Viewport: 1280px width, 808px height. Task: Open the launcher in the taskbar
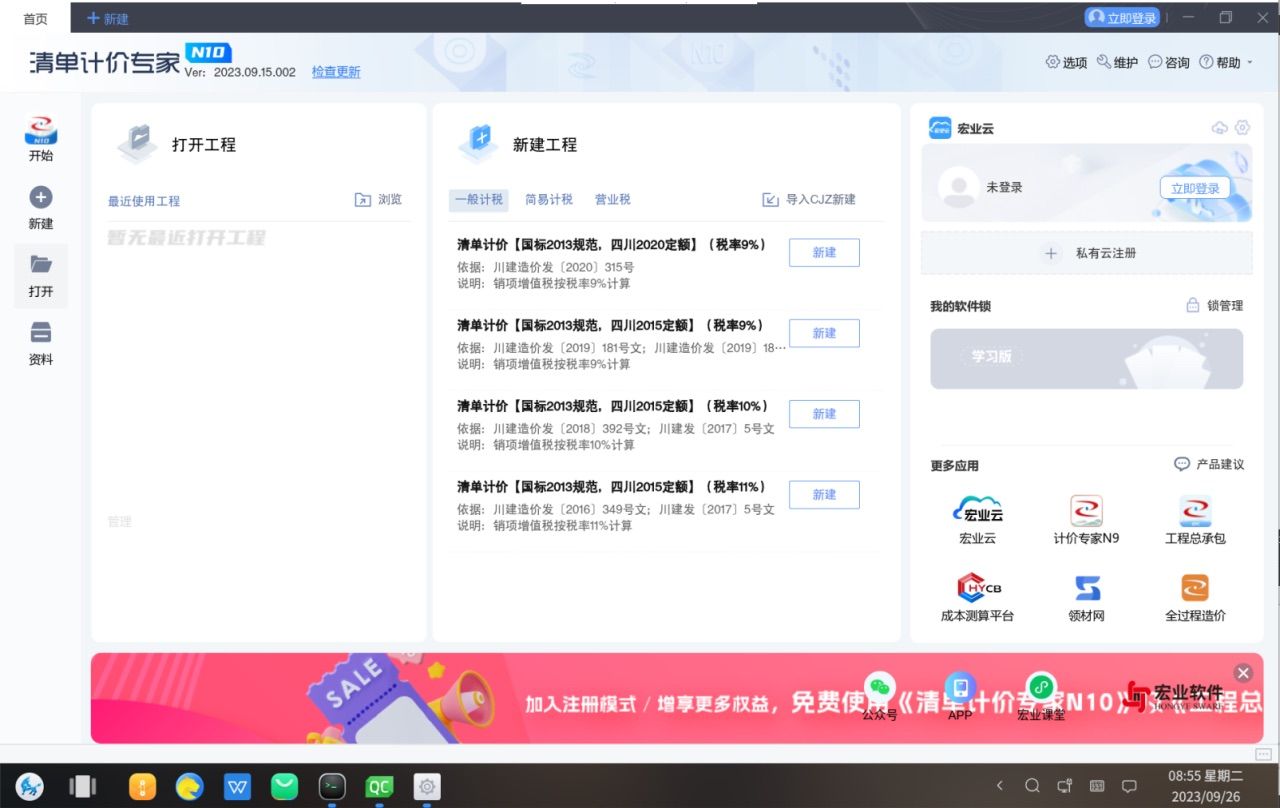coord(30,787)
